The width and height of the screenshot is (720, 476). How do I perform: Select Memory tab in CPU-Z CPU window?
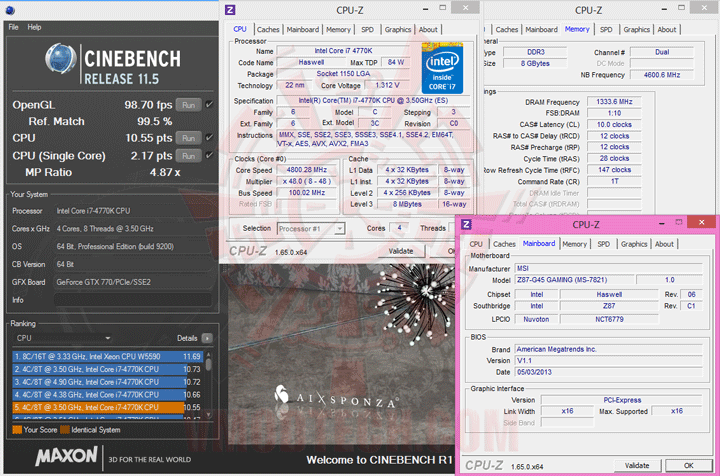click(338, 29)
